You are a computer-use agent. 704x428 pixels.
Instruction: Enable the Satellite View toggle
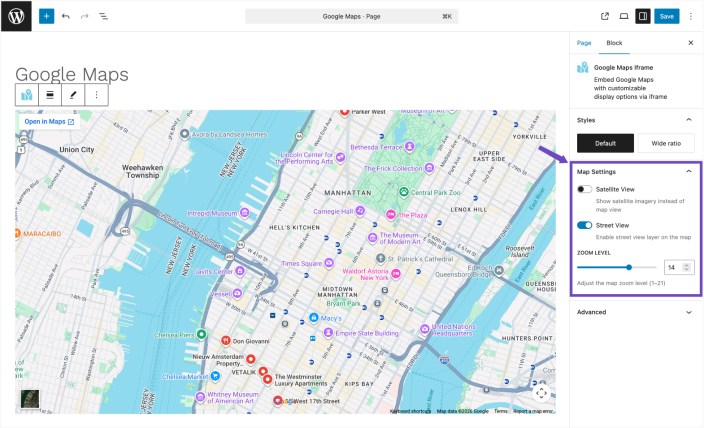pos(585,189)
